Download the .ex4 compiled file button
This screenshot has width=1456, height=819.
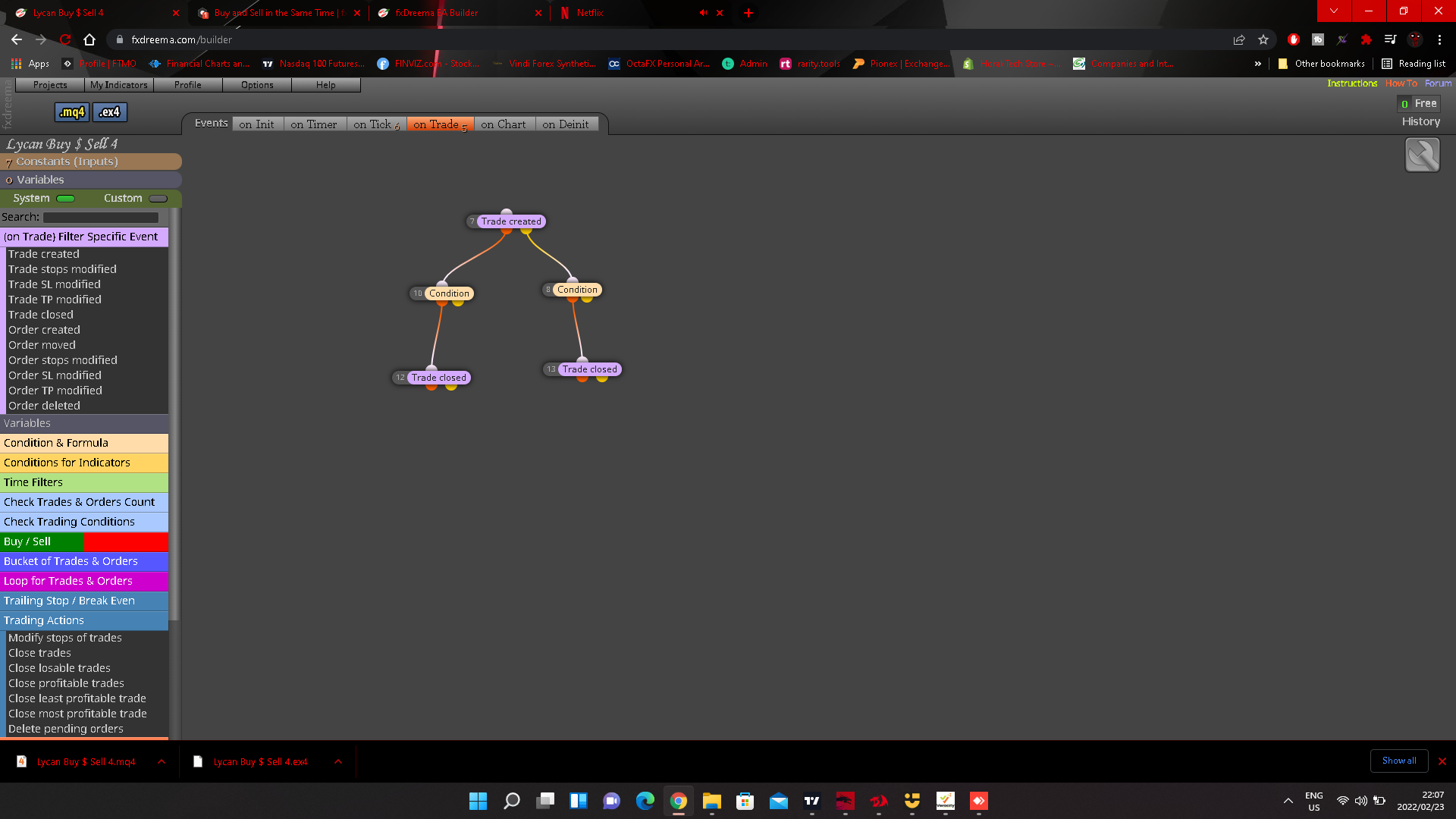pyautogui.click(x=110, y=112)
